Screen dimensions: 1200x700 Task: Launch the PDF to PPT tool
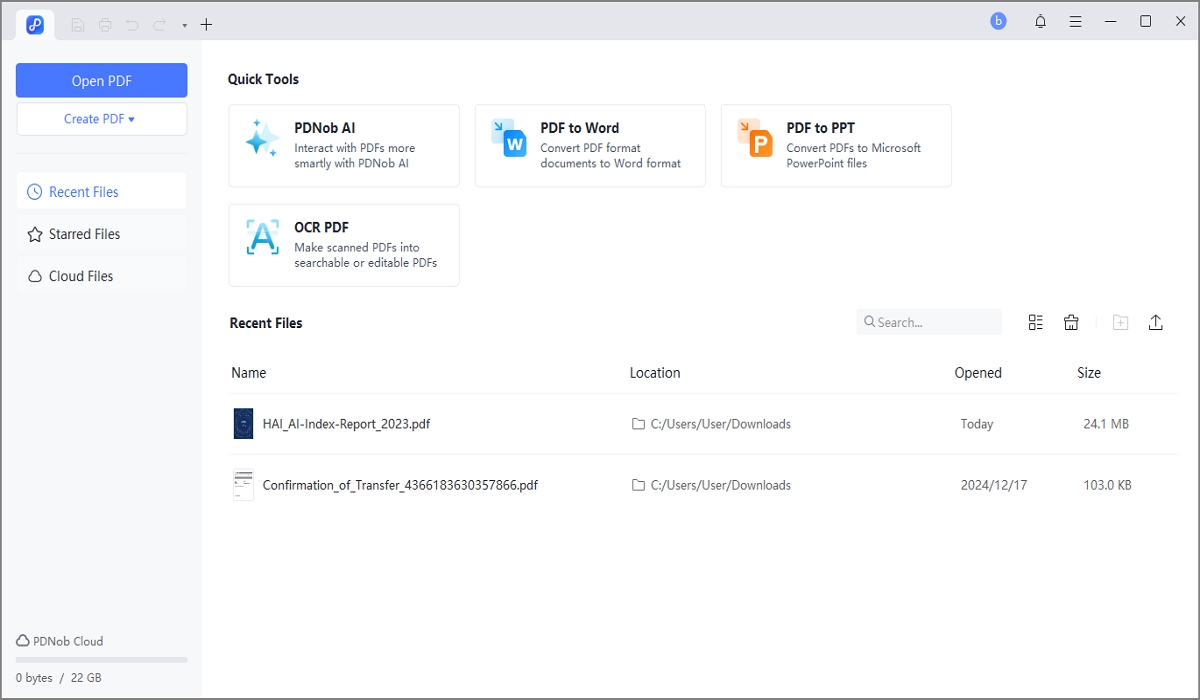tap(836, 145)
